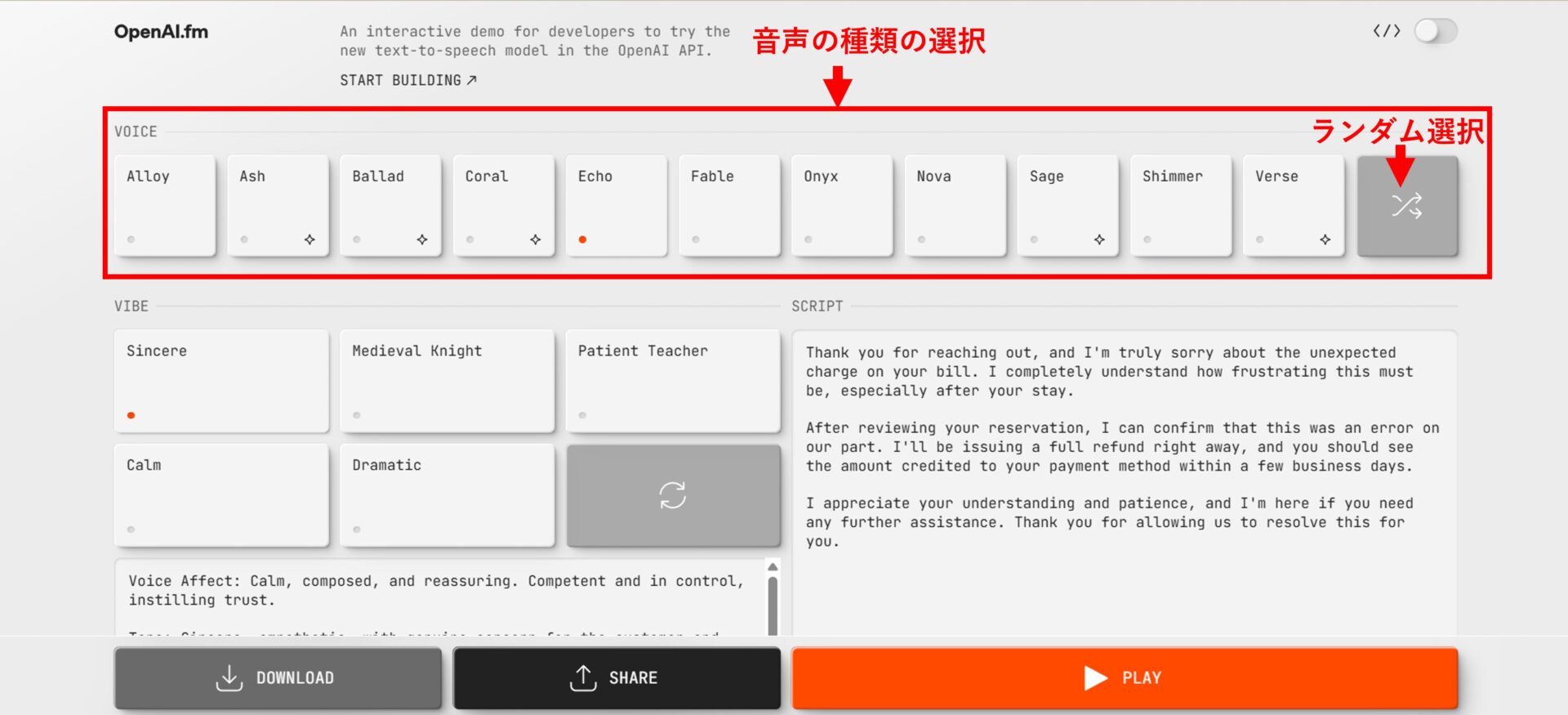
Task: Click the code view brackets icon
Action: pos(1386,31)
